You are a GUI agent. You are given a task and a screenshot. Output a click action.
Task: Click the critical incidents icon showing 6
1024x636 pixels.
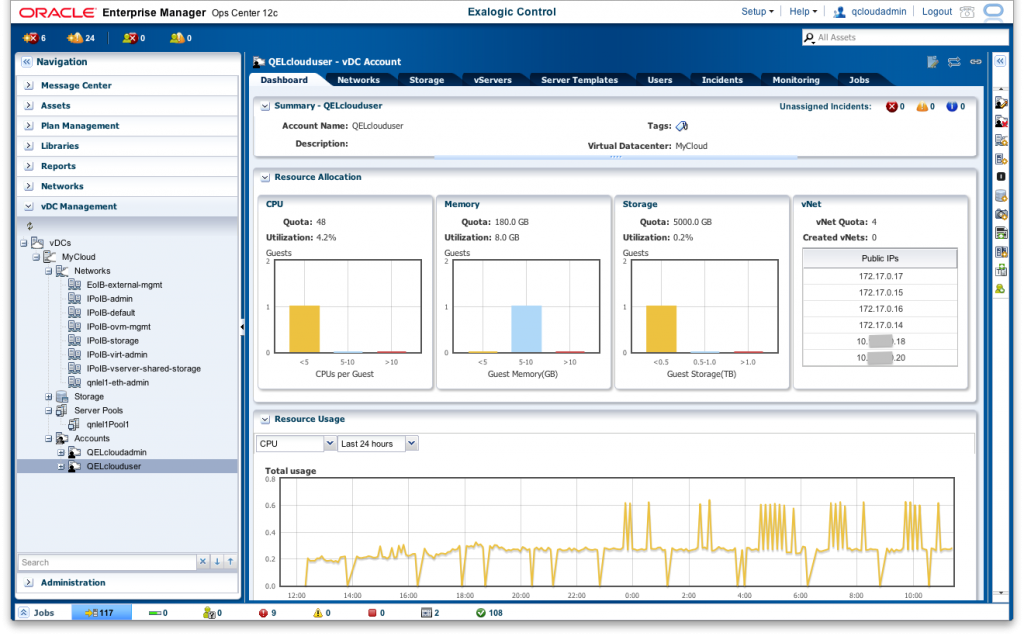point(30,38)
